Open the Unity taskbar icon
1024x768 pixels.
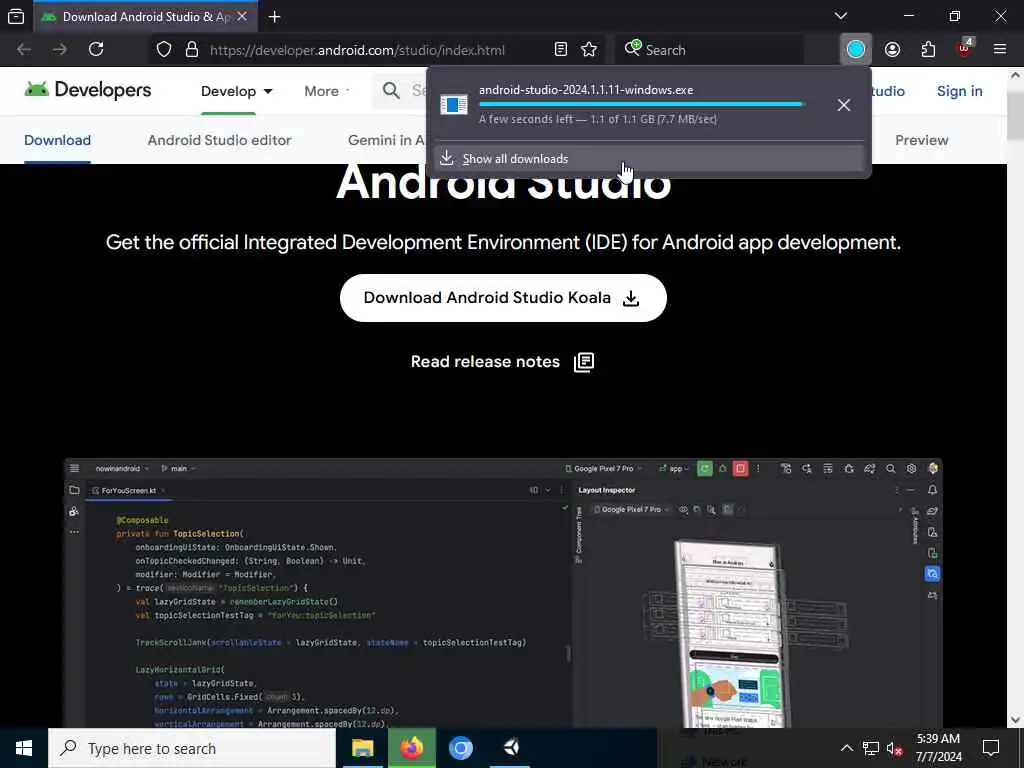coord(511,748)
